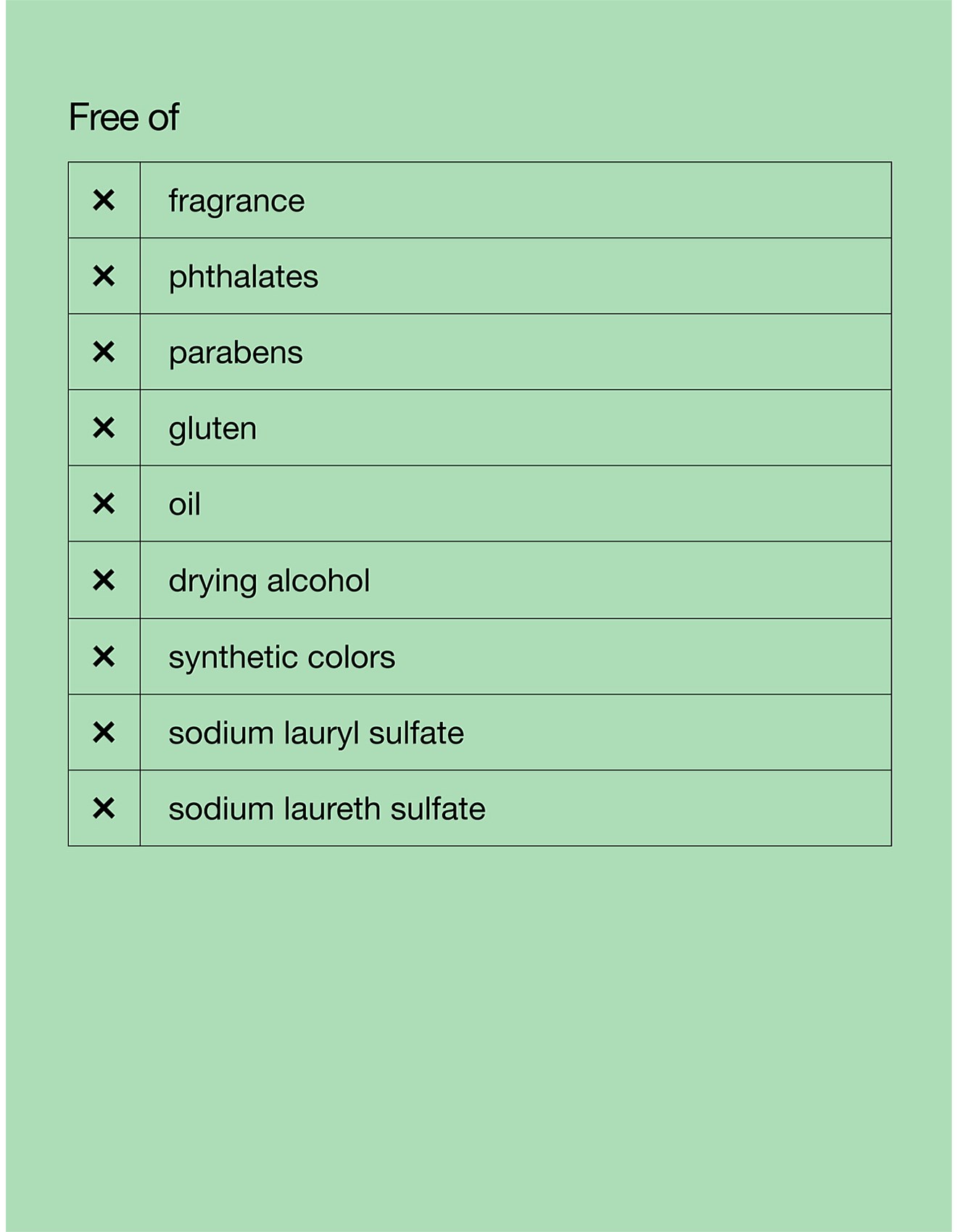Click the X icon next to oil
Viewport: 957px width, 1232px height.
(x=104, y=504)
